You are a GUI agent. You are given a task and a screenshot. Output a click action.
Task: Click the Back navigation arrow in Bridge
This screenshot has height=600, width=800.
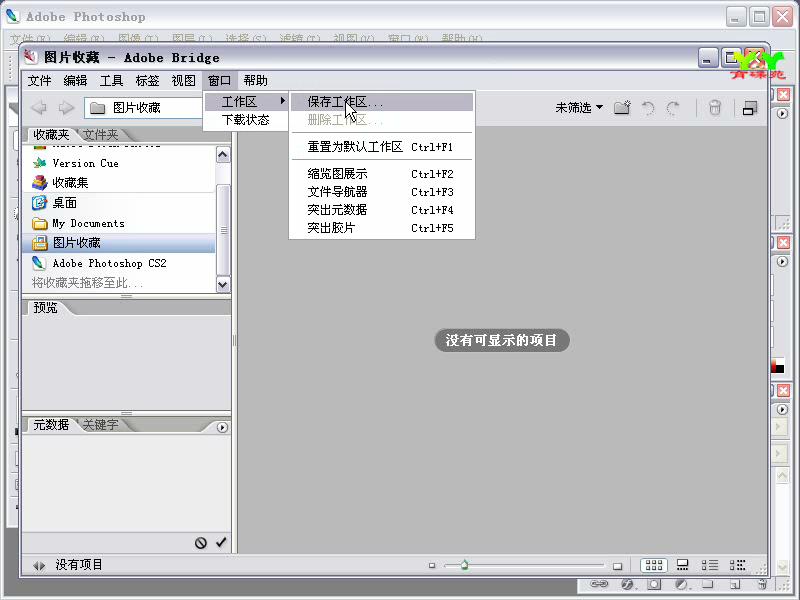[39, 108]
